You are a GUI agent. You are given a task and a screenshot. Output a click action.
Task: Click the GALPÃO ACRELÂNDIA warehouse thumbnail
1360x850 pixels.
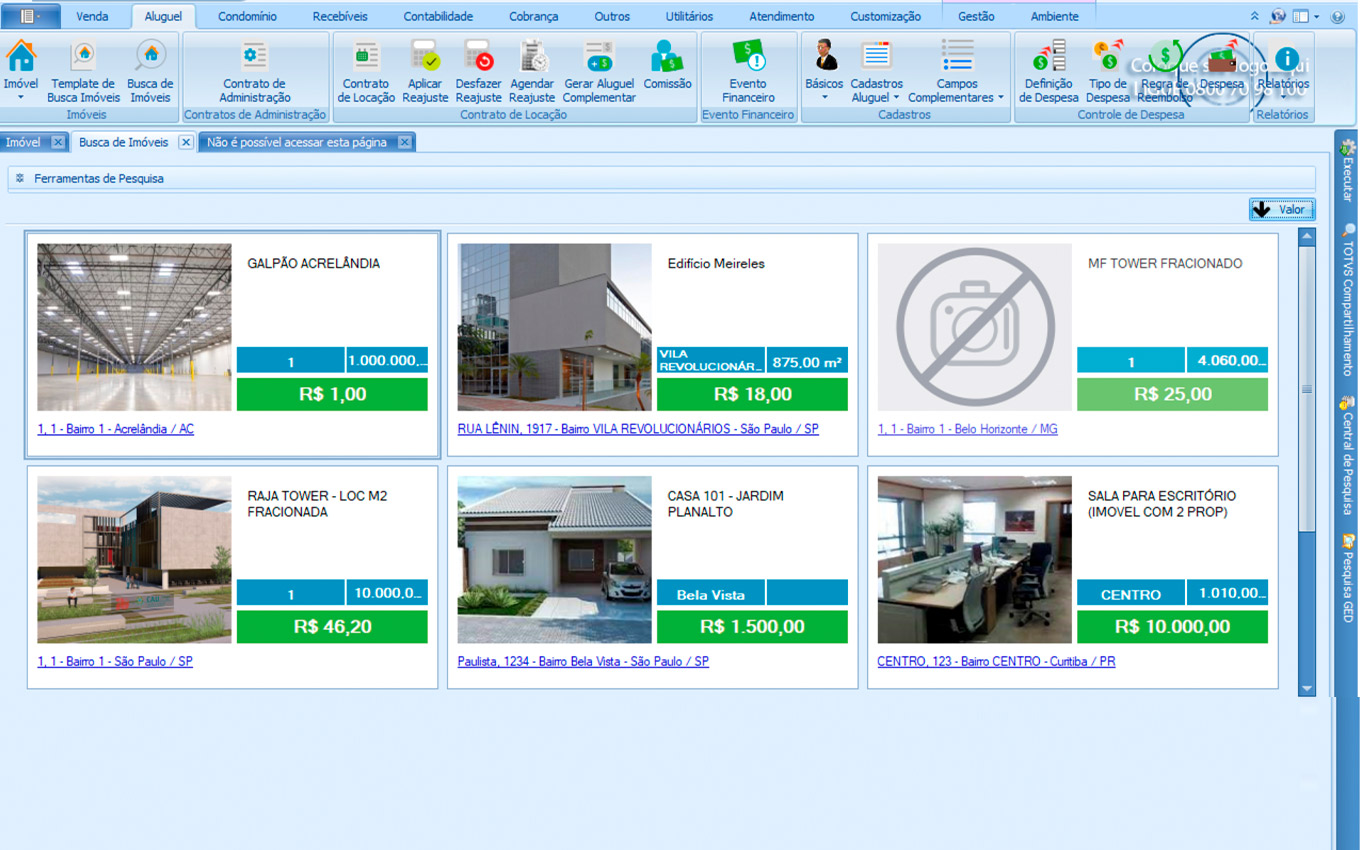coord(134,327)
